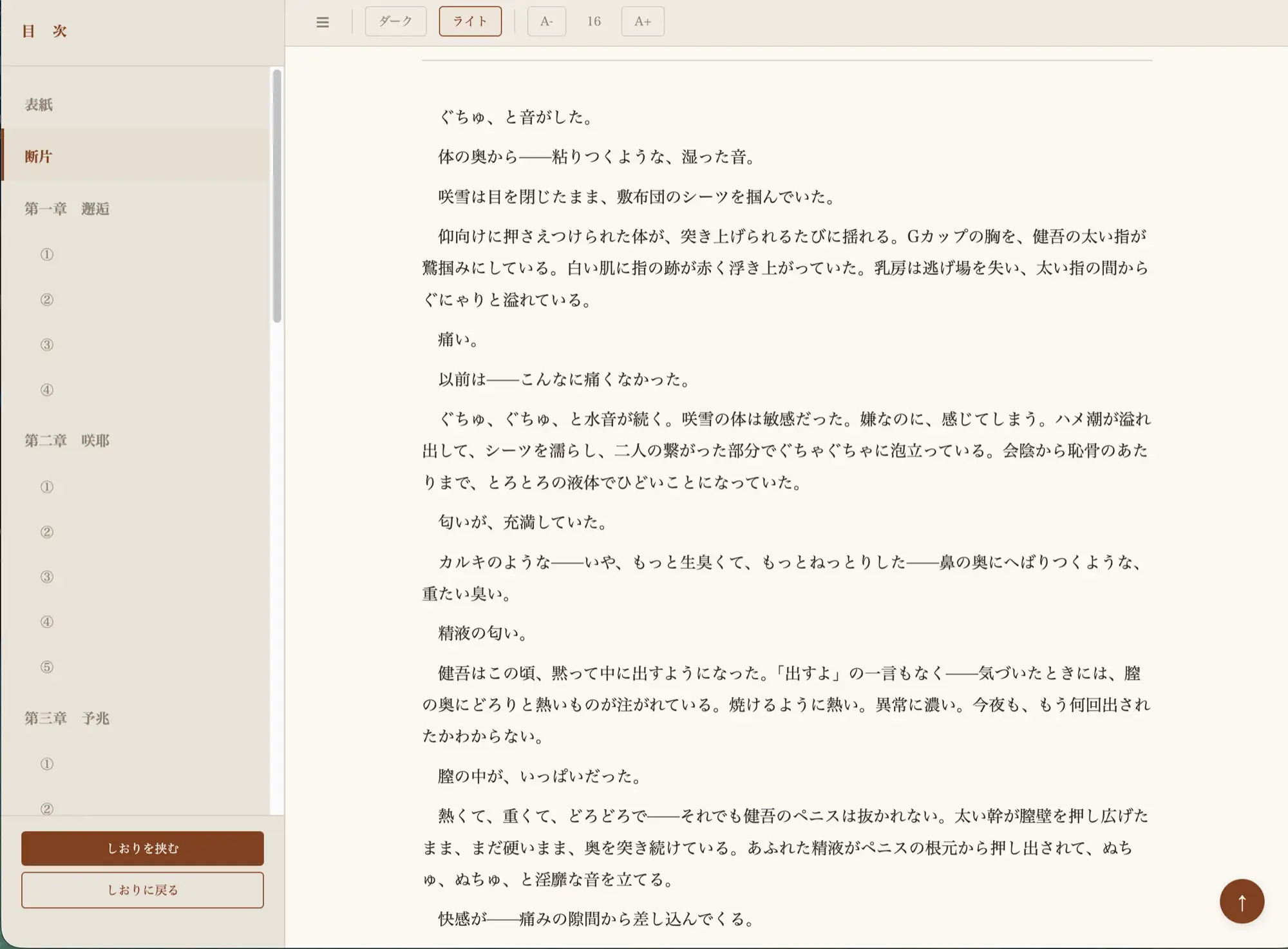1288x949 pixels.
Task: Select 断片 in table of contents
Action: (x=39, y=156)
